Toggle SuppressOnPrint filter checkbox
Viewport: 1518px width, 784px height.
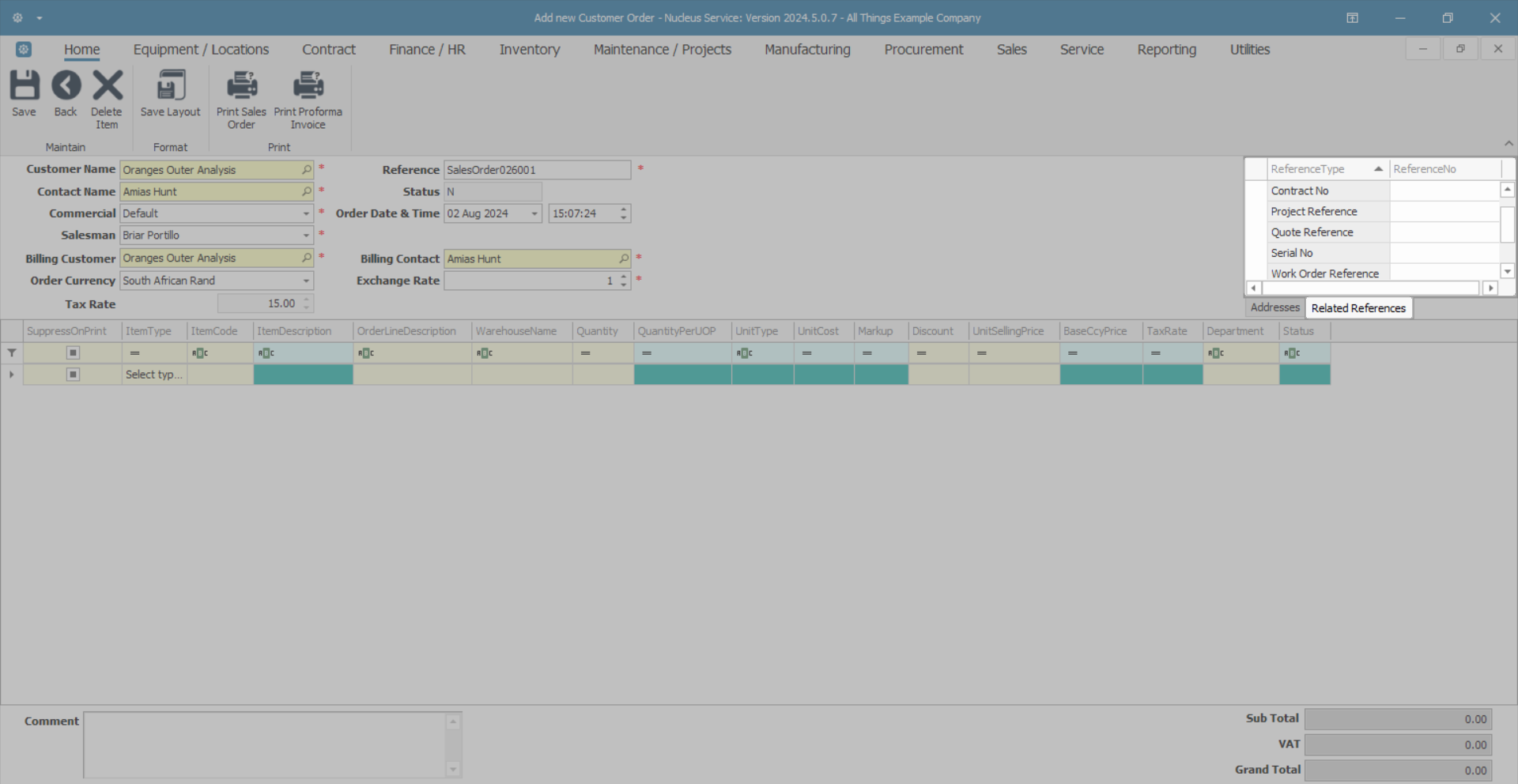click(x=73, y=352)
